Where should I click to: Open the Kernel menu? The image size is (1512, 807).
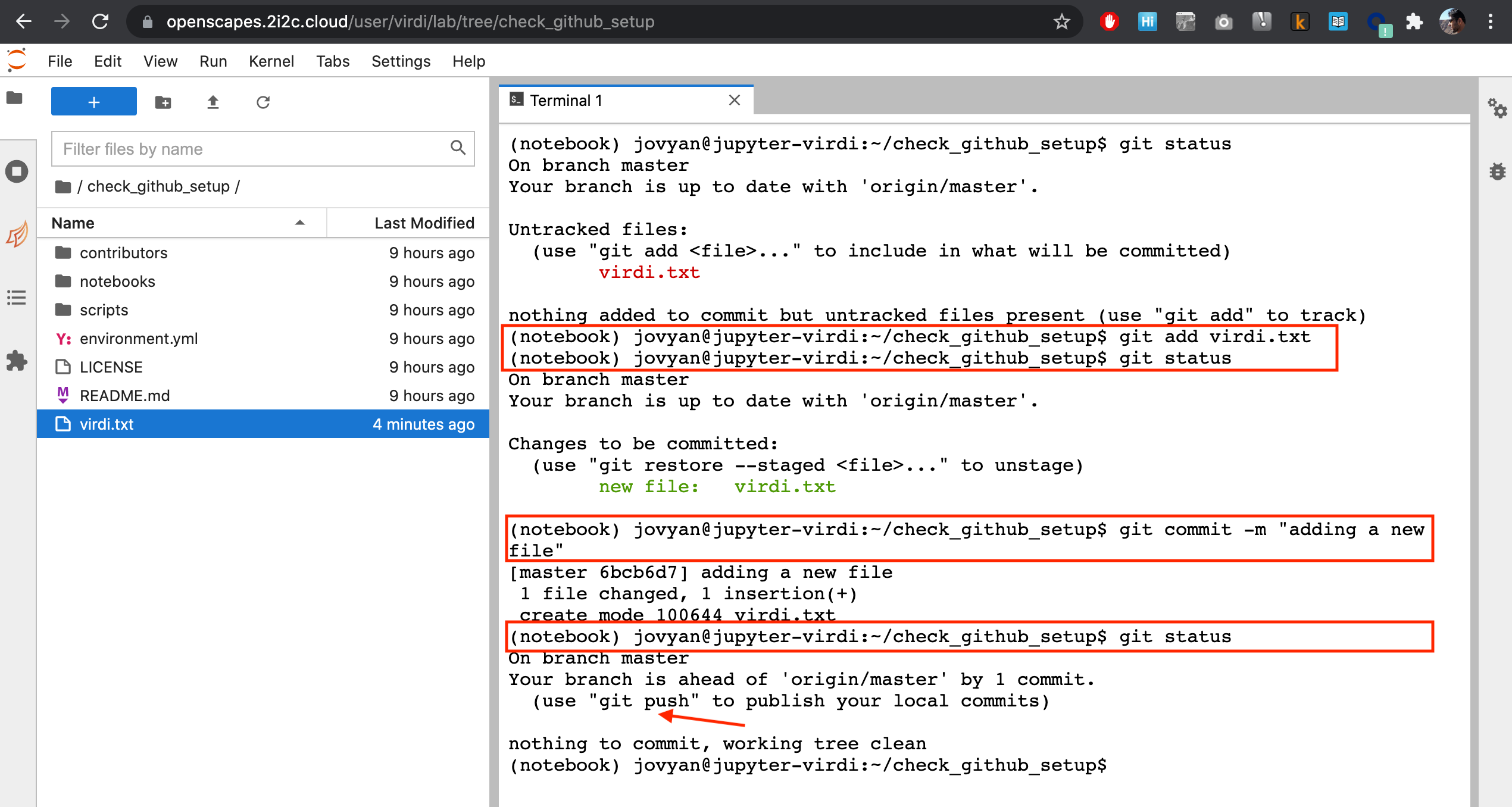click(271, 61)
